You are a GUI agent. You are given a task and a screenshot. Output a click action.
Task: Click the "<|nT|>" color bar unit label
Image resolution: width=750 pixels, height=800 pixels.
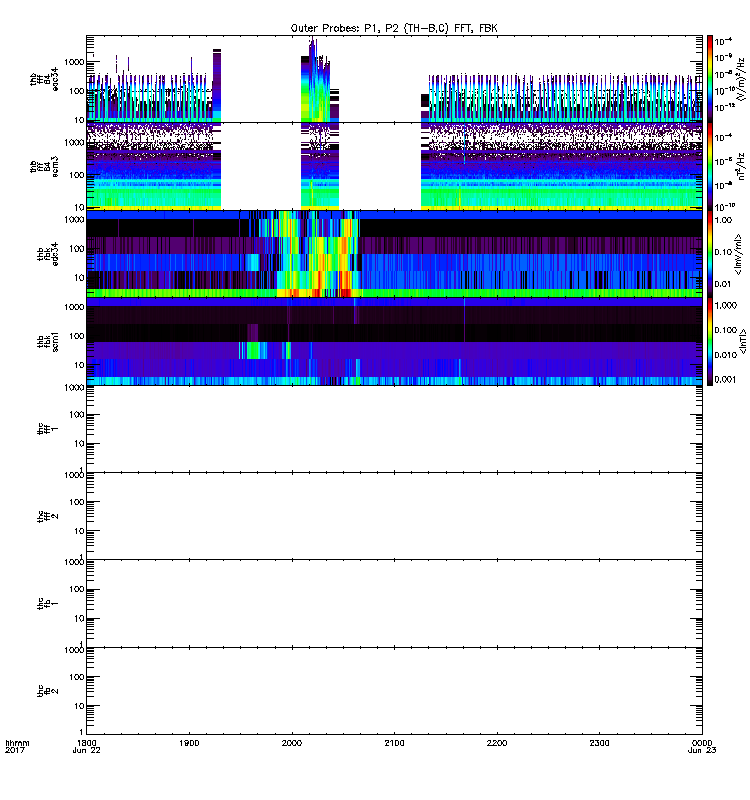[x=742, y=341]
